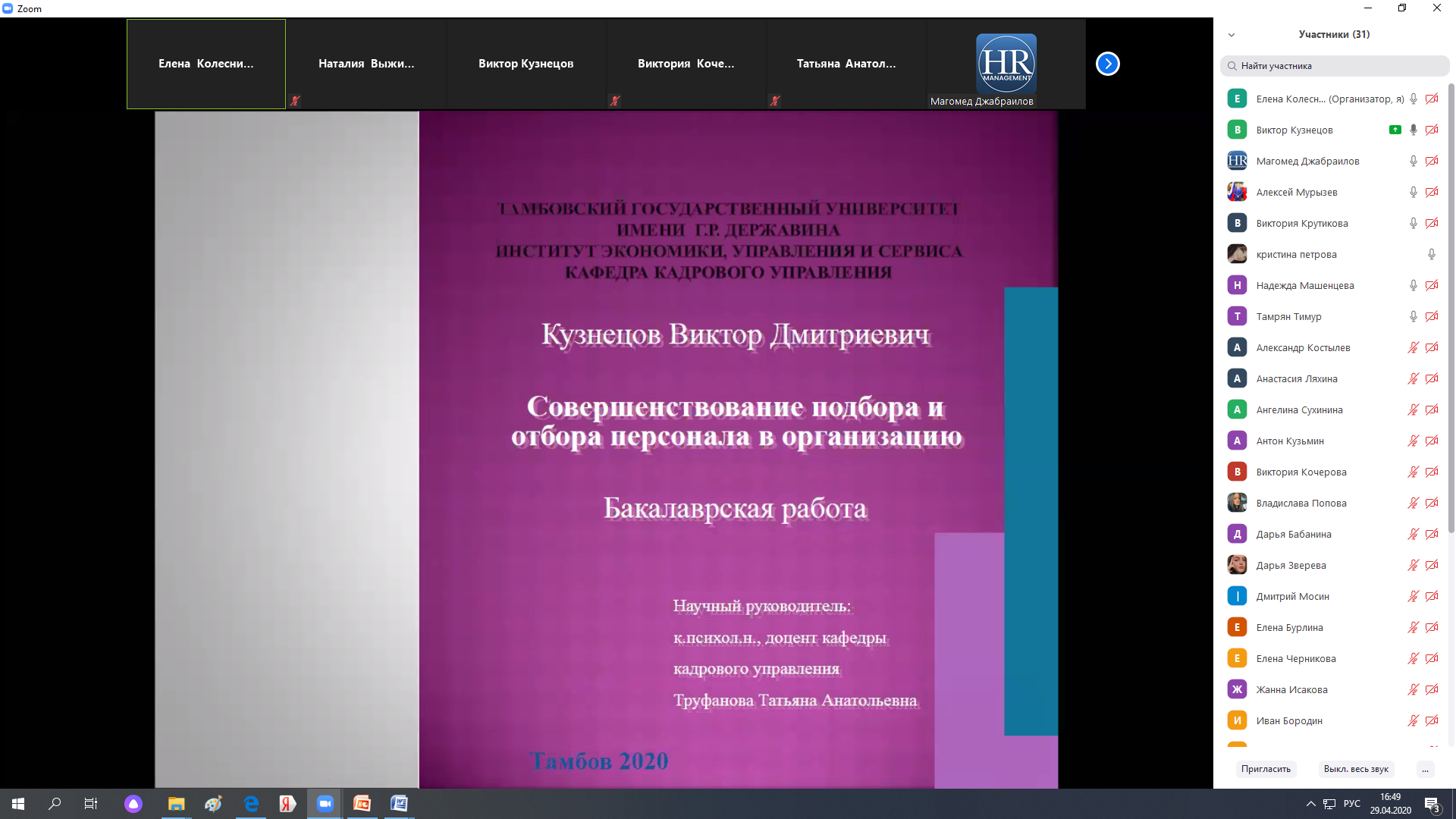Click РУС language indicator in tray
Image resolution: width=1456 pixels, height=819 pixels.
[1352, 804]
